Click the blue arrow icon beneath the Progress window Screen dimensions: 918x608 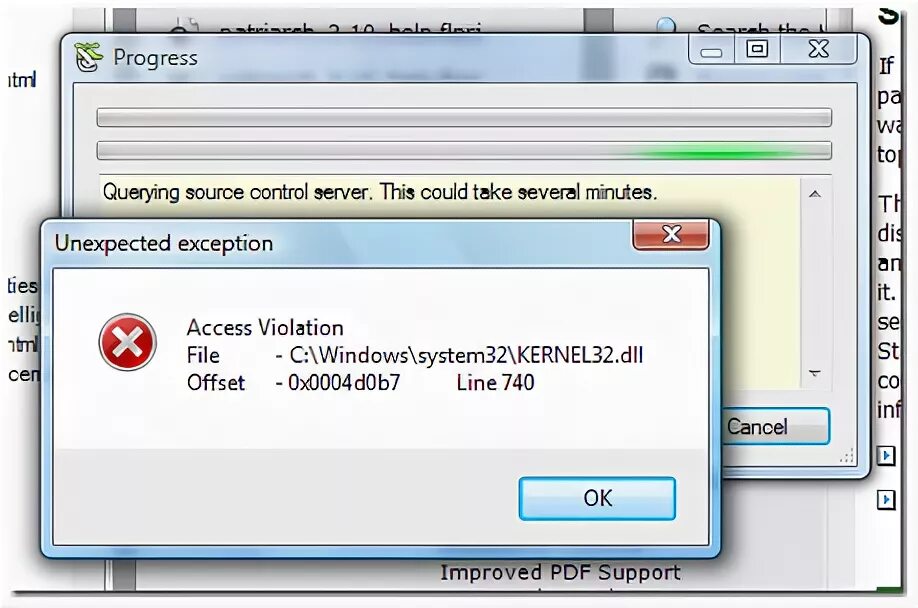[x=886, y=500]
